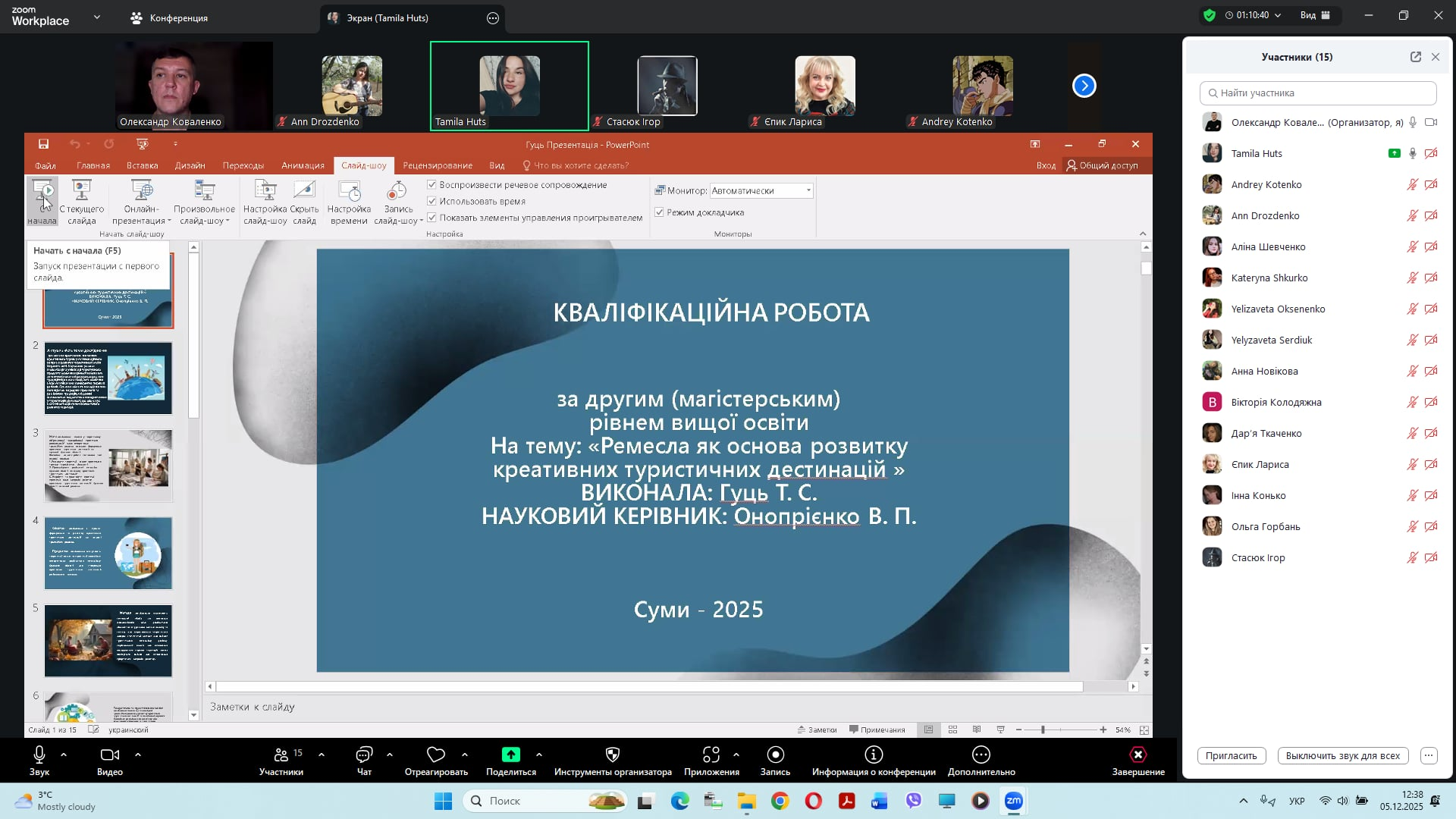Click the green Share screen icon
The image size is (1456, 819).
pyautogui.click(x=510, y=755)
